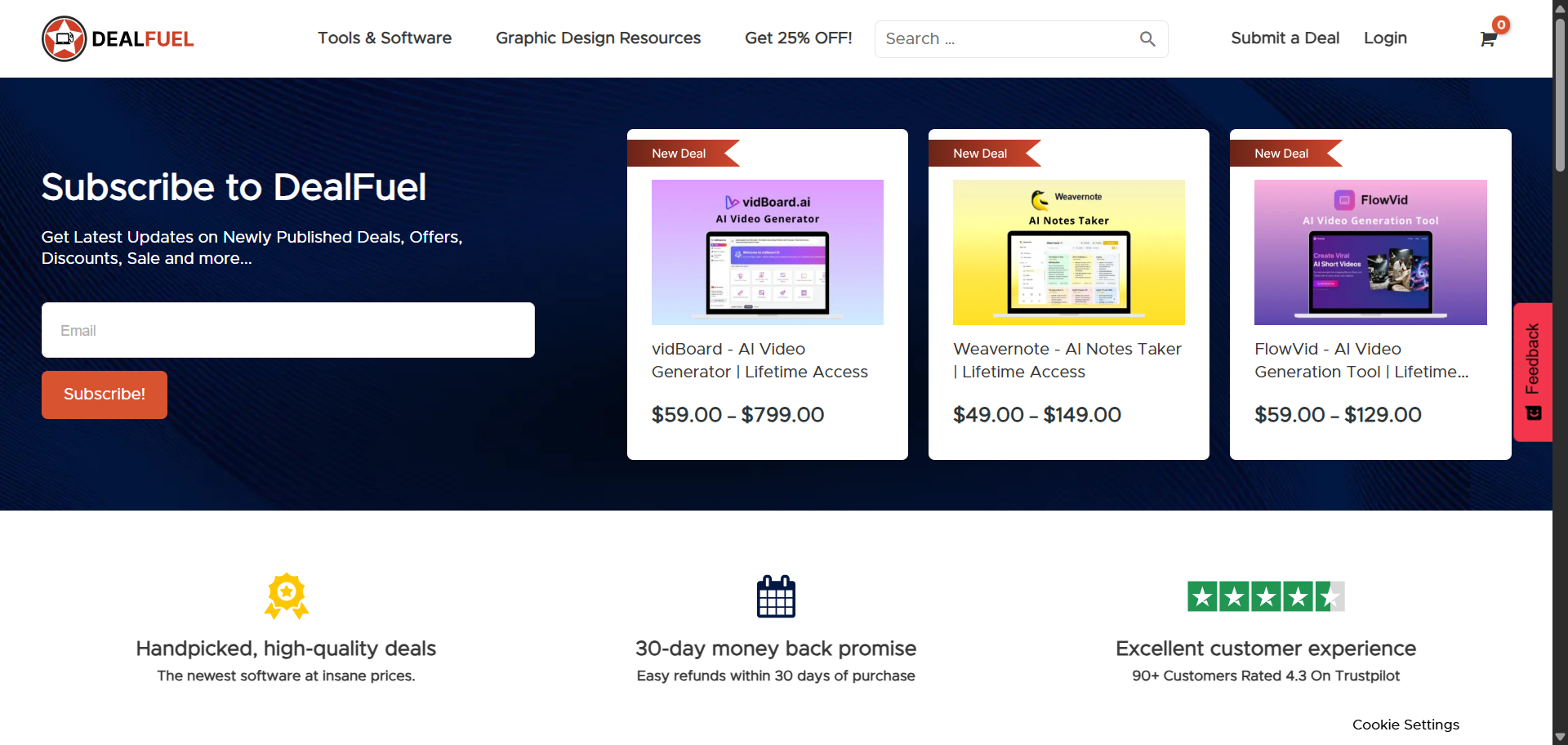Click the Login link

[x=1385, y=38]
